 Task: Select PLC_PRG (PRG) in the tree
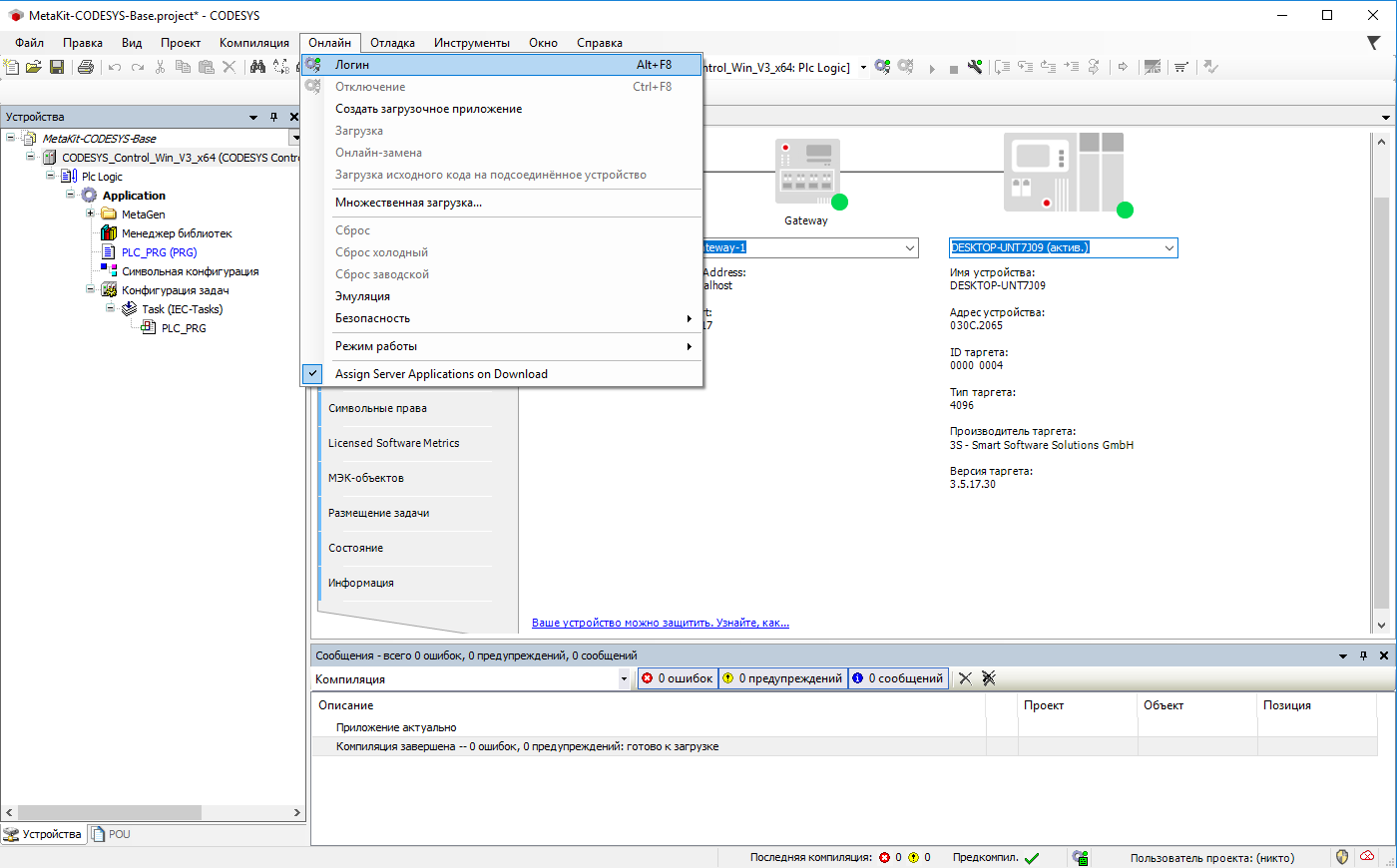pos(160,252)
